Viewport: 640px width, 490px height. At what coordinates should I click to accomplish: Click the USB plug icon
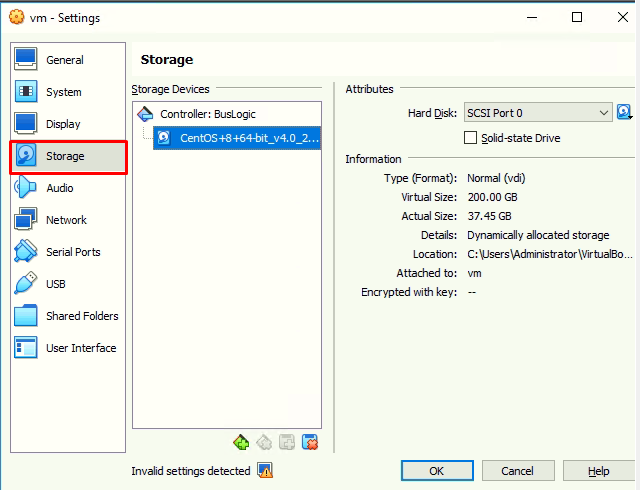tap(25, 283)
